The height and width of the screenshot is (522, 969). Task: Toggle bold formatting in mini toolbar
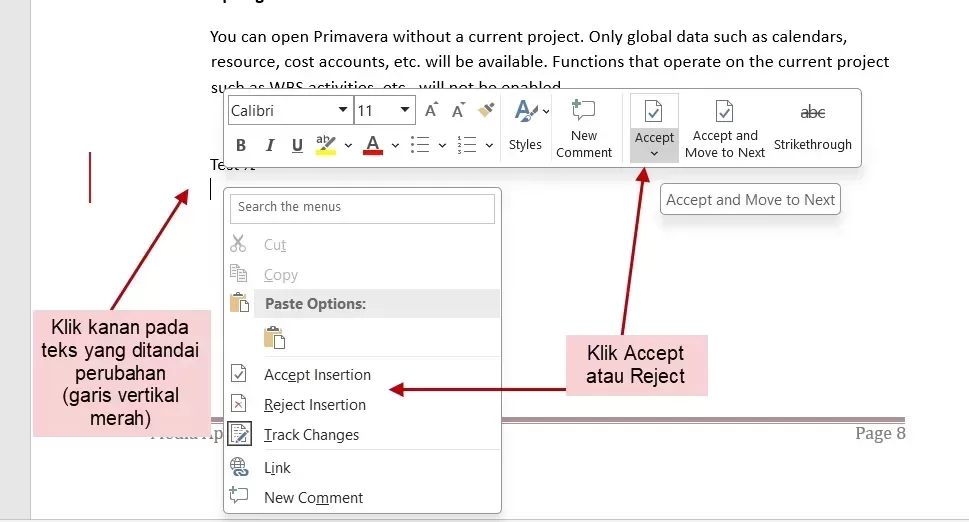241,146
